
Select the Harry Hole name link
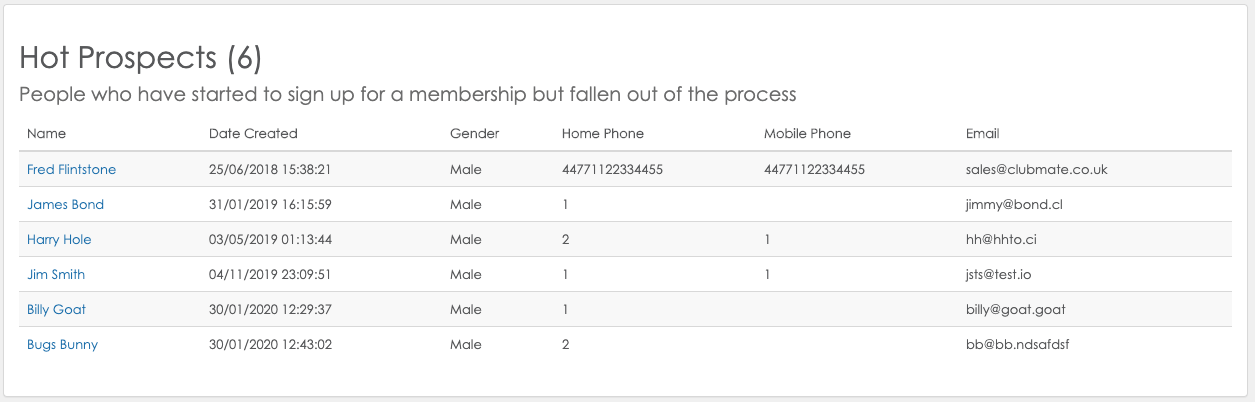pos(59,240)
